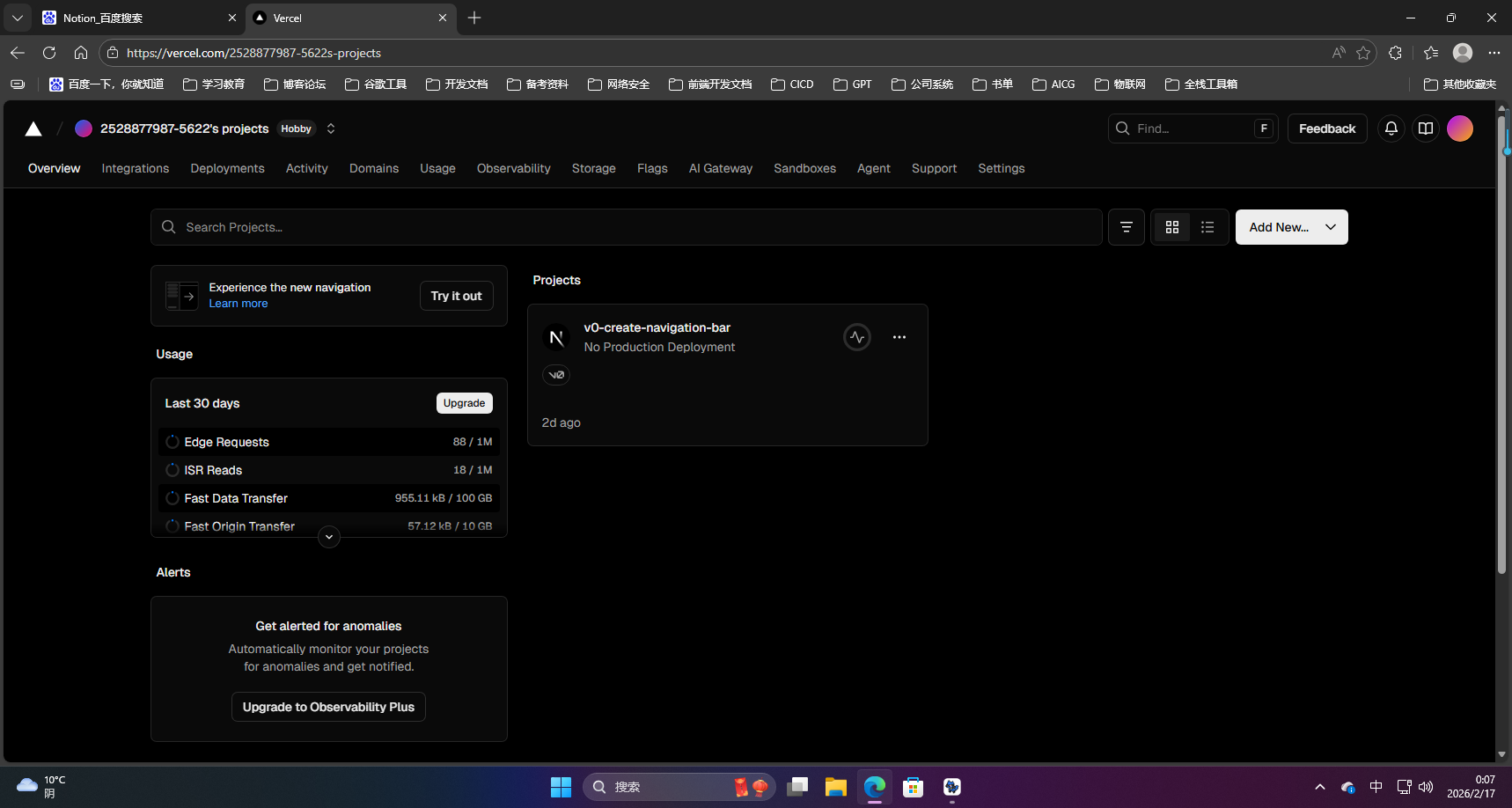Expand the team switcher chevrons
Viewport: 1512px width, 808px height.
tap(331, 129)
